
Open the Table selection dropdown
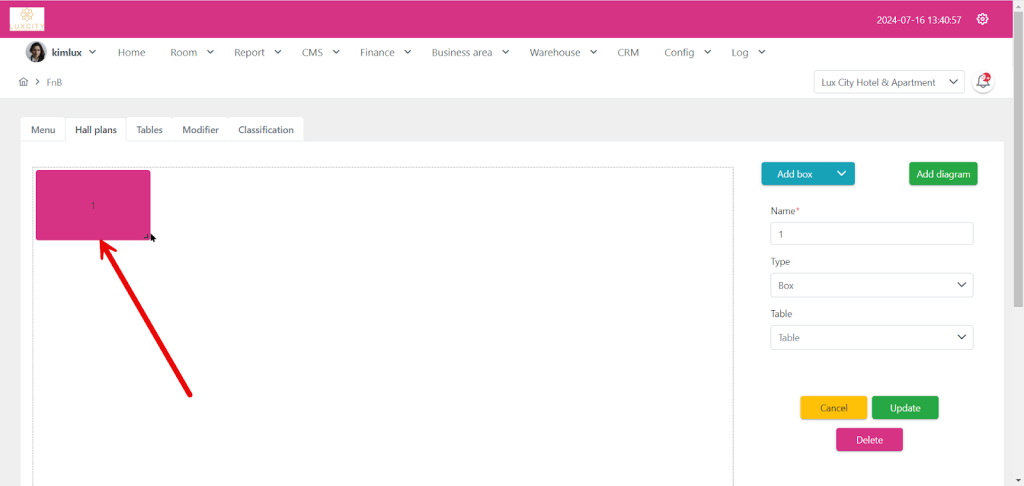871,337
